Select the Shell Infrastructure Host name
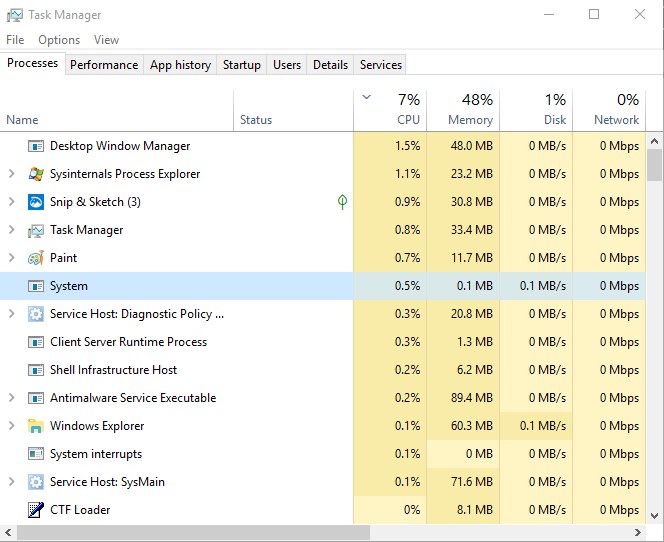This screenshot has width=664, height=542. 113,370
